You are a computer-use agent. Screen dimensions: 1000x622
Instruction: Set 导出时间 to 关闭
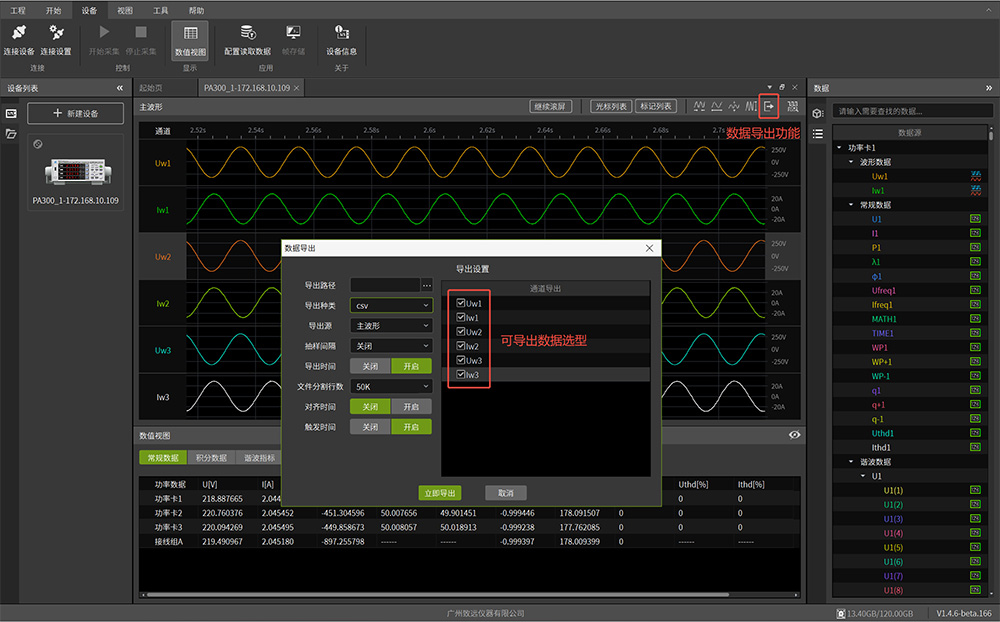[370, 366]
